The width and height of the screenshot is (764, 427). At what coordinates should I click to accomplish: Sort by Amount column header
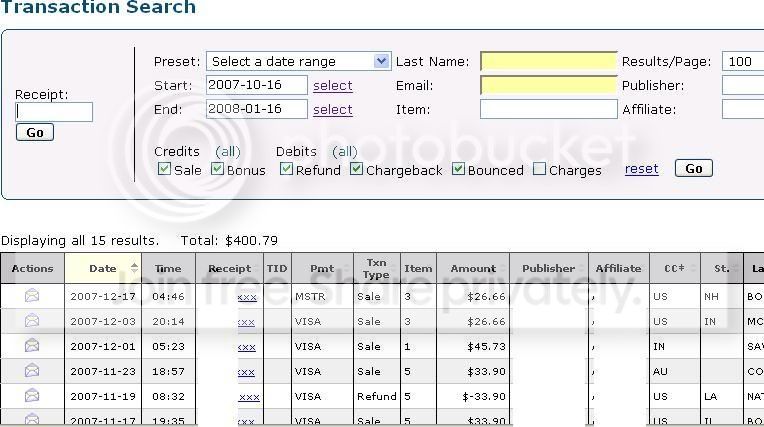point(473,268)
